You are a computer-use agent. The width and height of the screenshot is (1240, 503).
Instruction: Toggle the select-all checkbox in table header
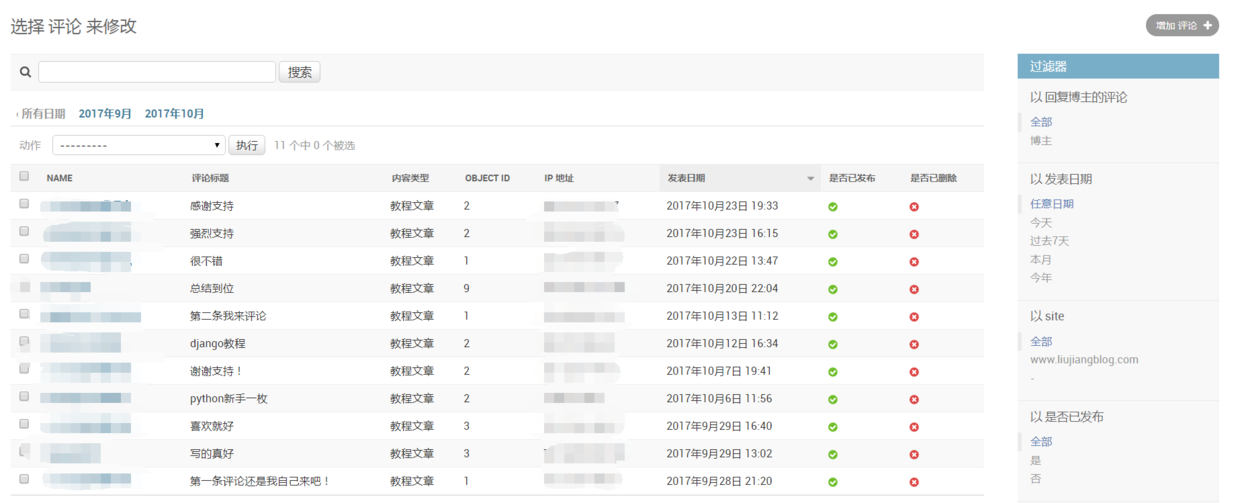(24, 176)
